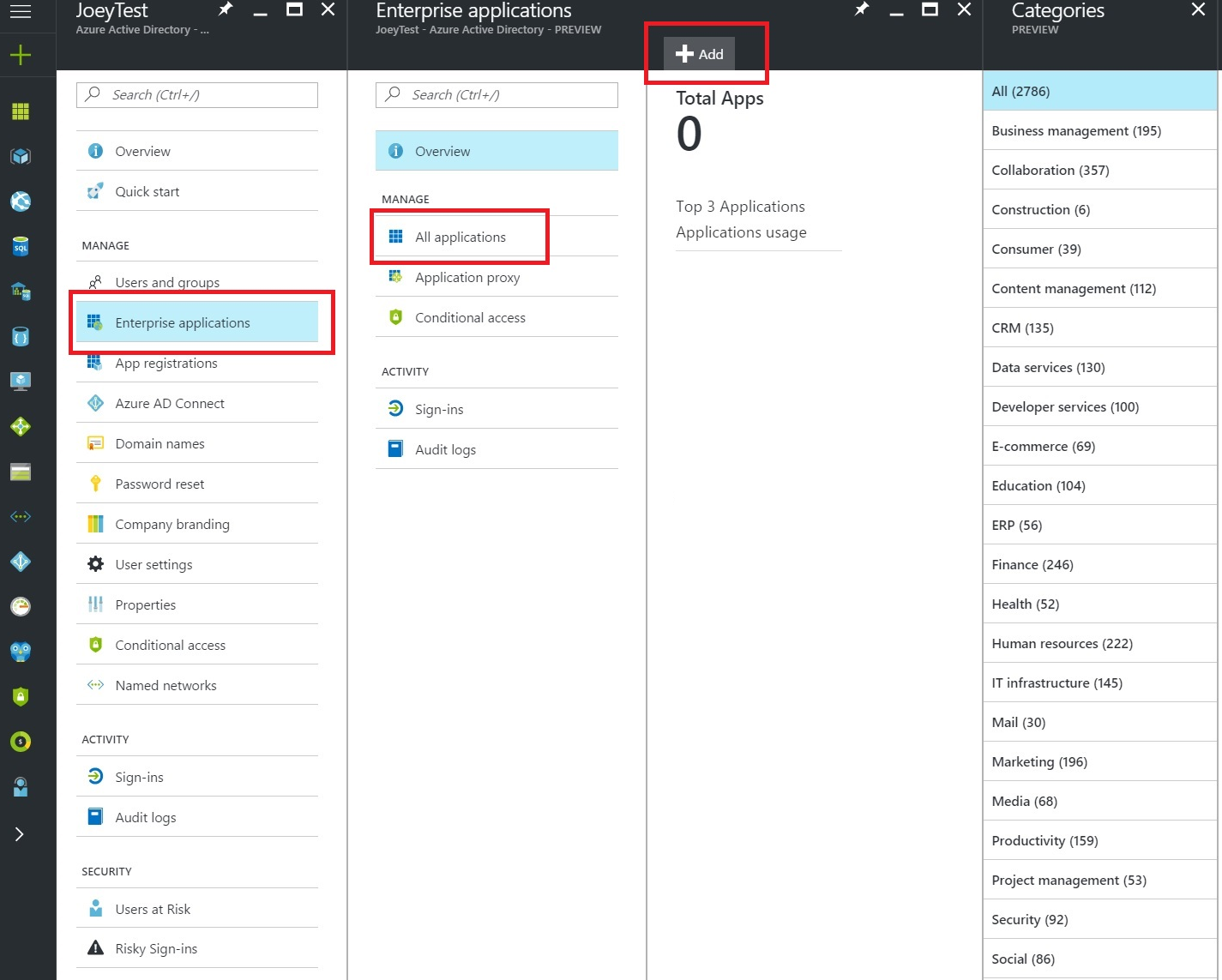Open the globe App Services sidebar icon

[21, 201]
